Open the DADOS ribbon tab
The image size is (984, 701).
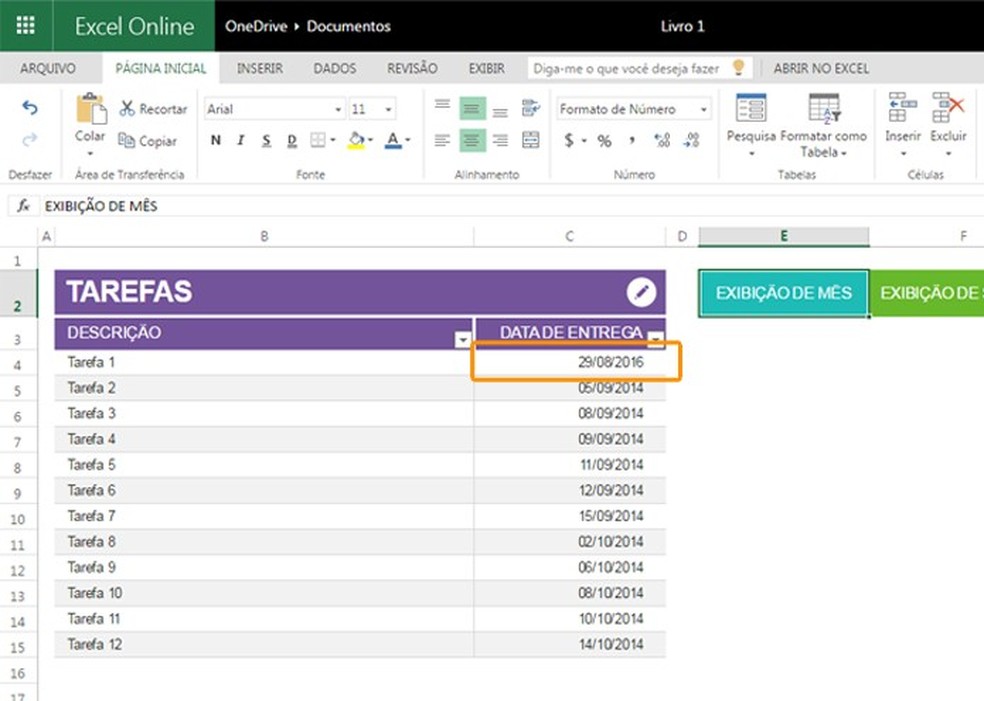pyautogui.click(x=335, y=69)
